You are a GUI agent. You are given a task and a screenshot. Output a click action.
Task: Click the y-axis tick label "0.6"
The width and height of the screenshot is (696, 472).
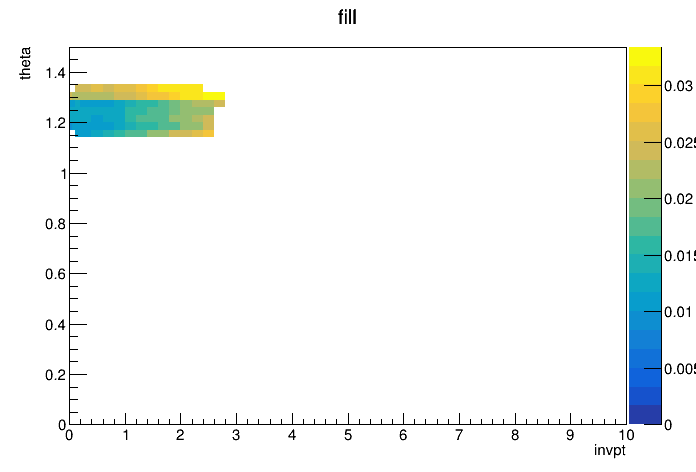[53, 274]
